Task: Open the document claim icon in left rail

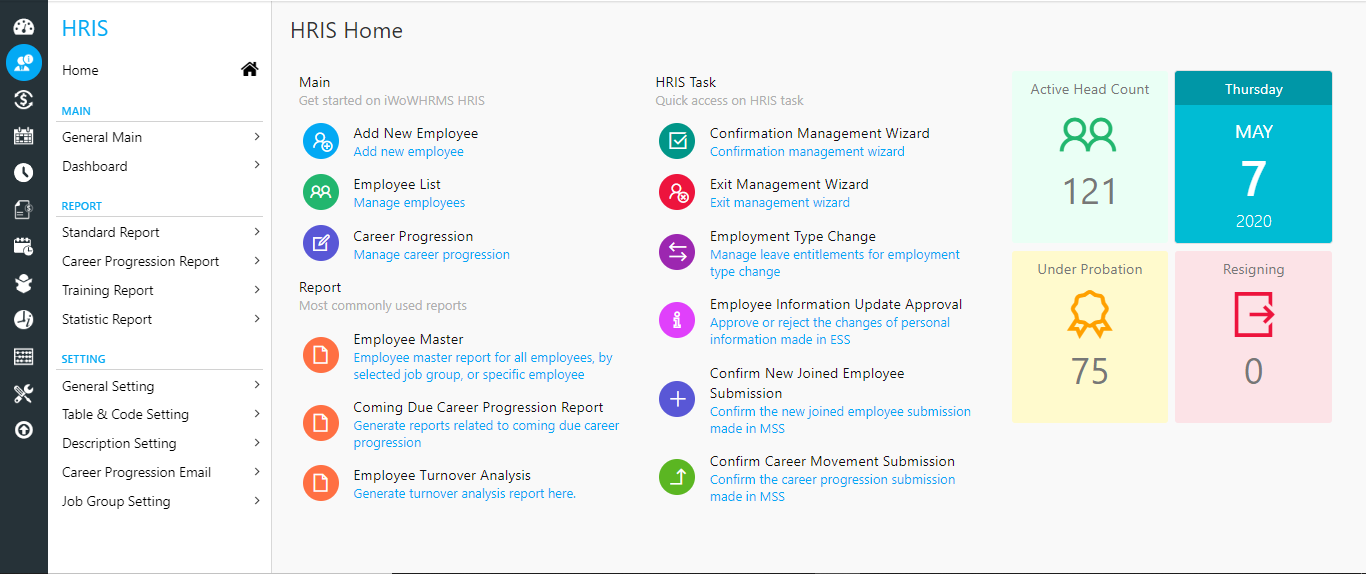Action: point(24,209)
